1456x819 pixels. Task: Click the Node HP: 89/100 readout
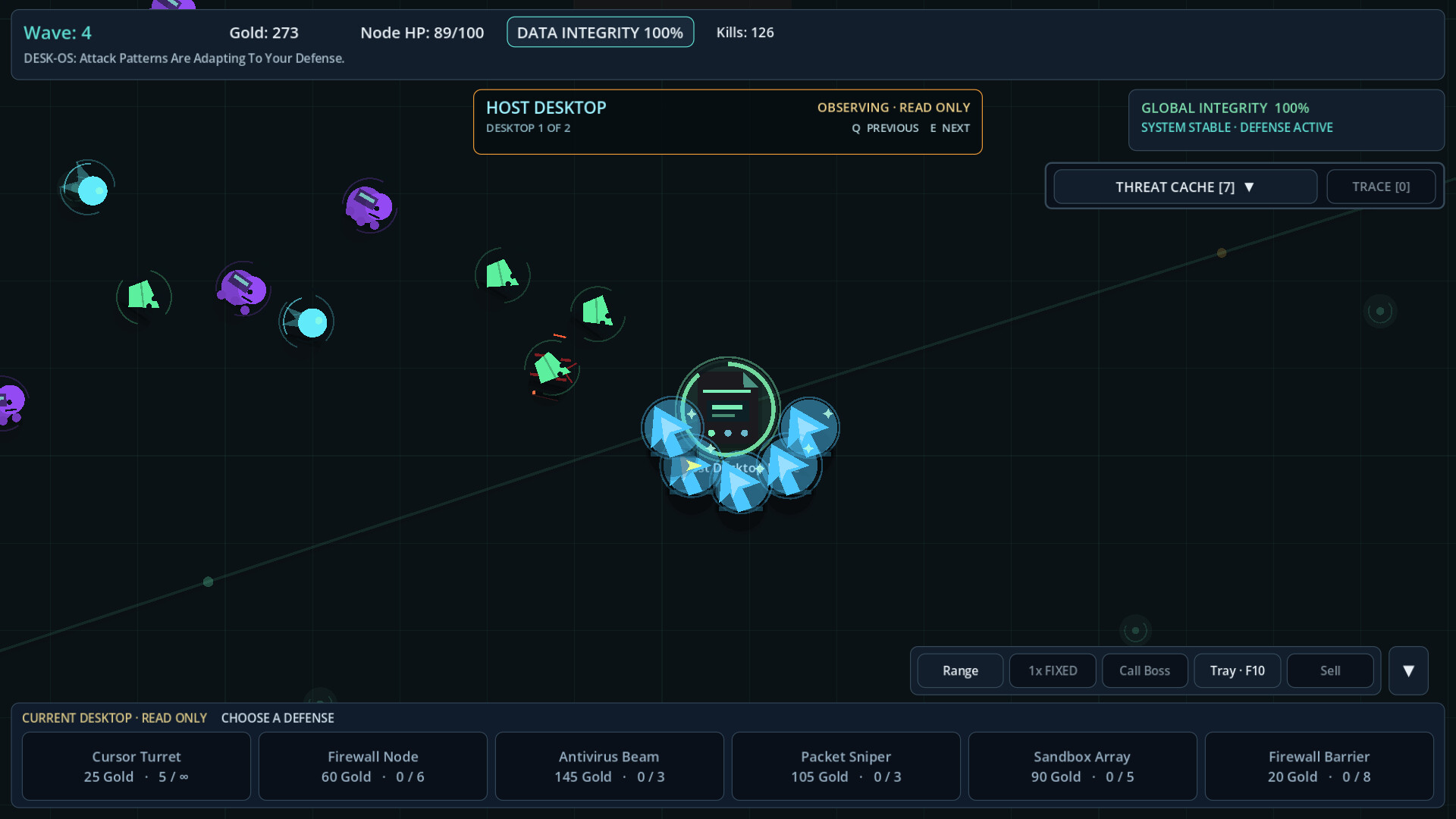pyautogui.click(x=422, y=33)
